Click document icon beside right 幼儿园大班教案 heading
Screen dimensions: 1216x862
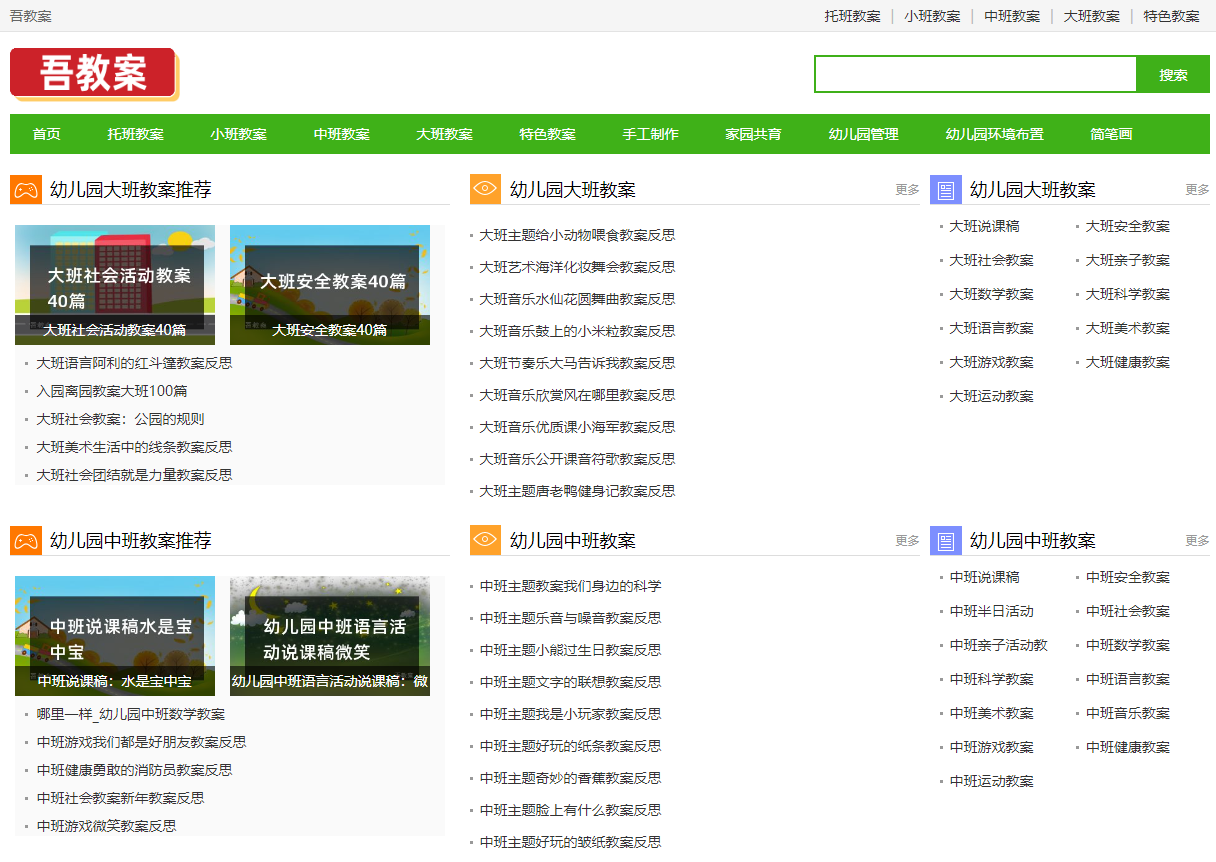pyautogui.click(x=946, y=189)
